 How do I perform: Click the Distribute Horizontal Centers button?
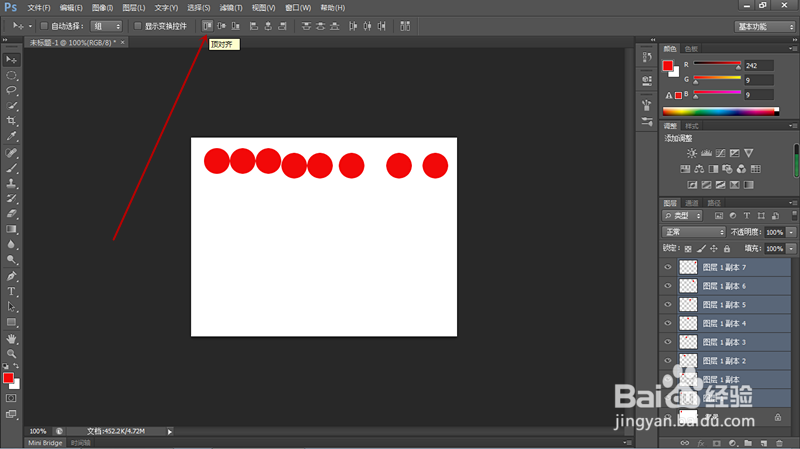367,26
